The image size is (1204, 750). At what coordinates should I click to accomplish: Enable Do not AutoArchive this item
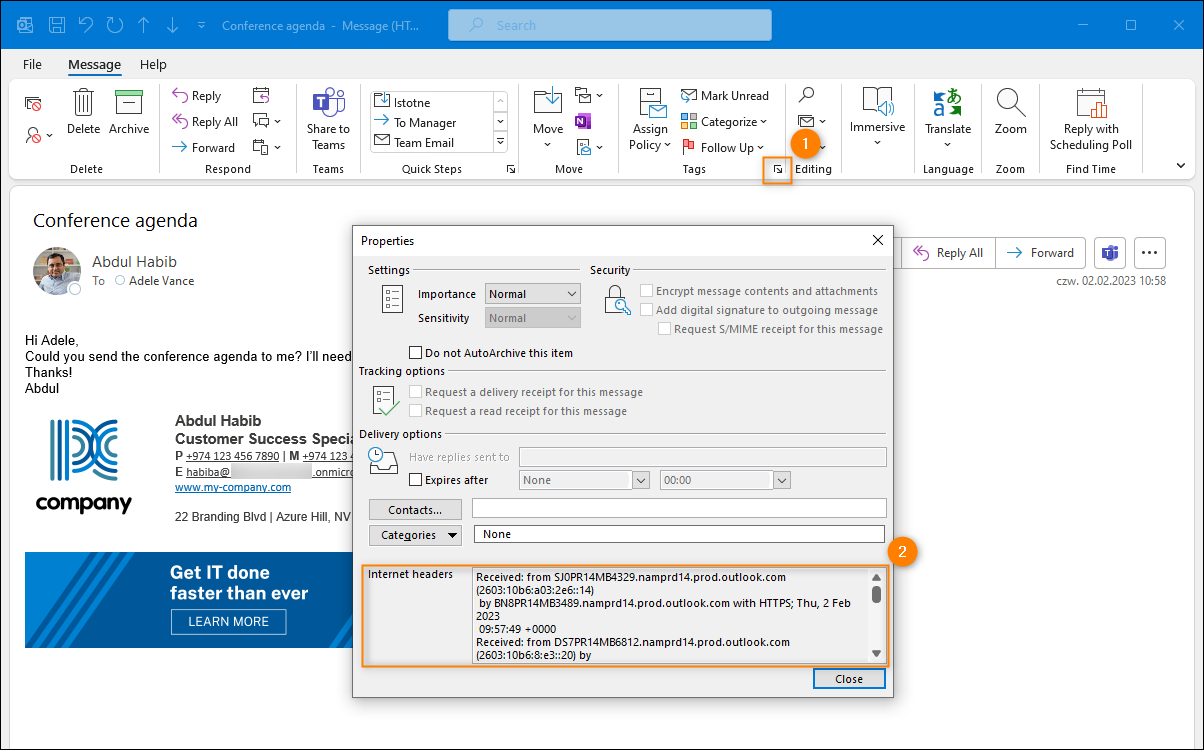tap(416, 353)
